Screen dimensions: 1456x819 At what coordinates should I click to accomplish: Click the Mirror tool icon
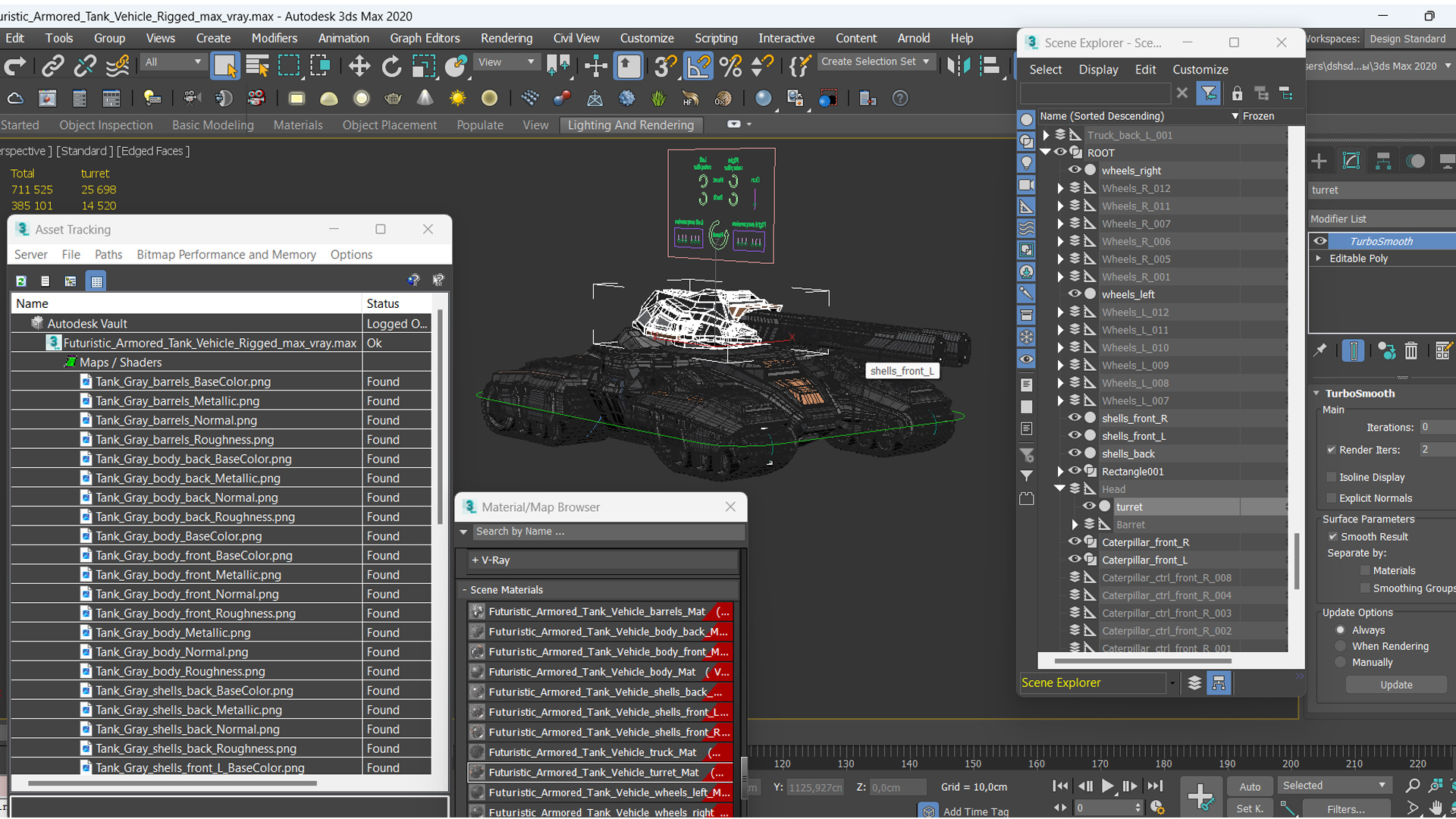958,66
